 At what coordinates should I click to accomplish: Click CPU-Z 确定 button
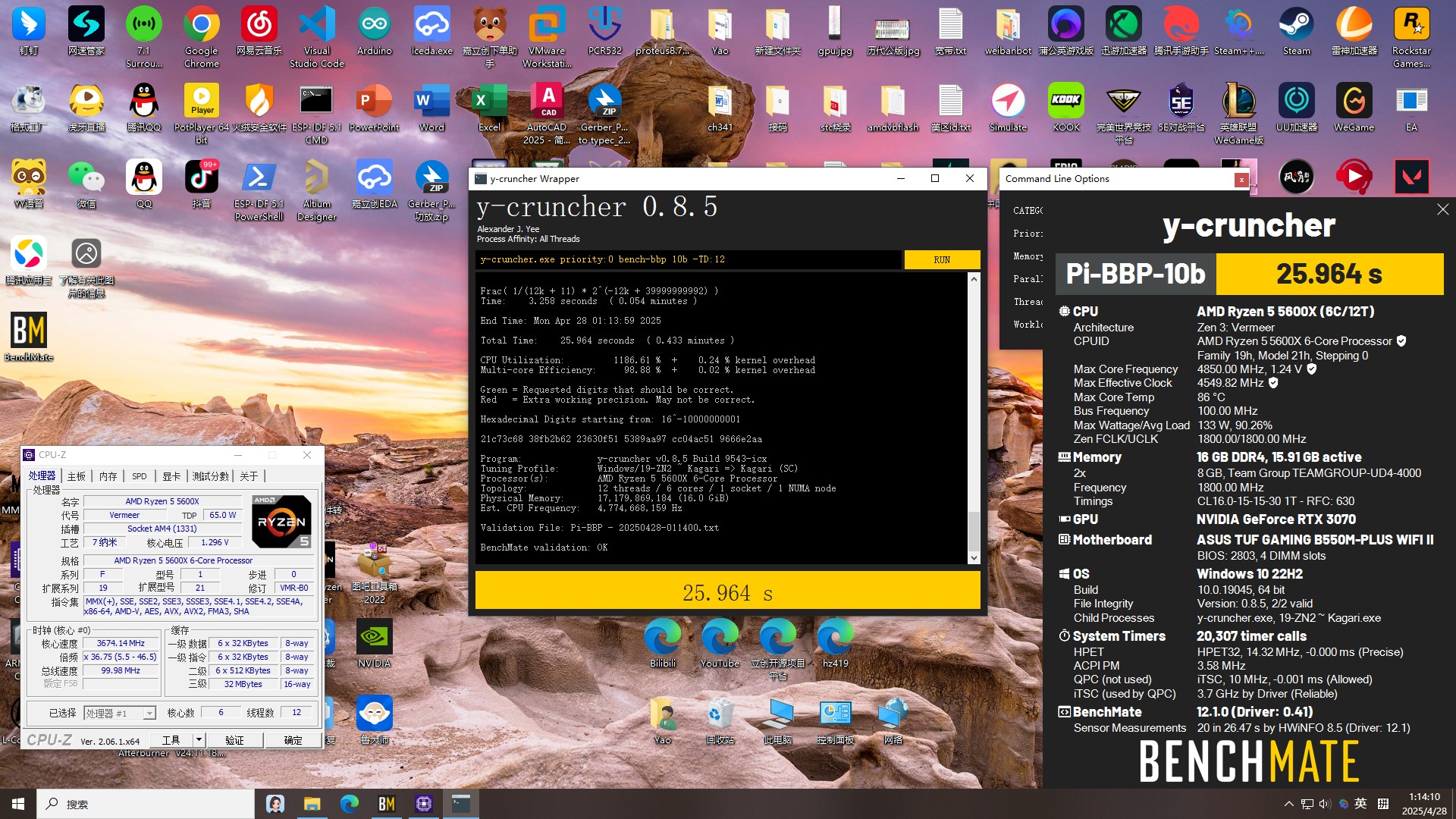293,739
